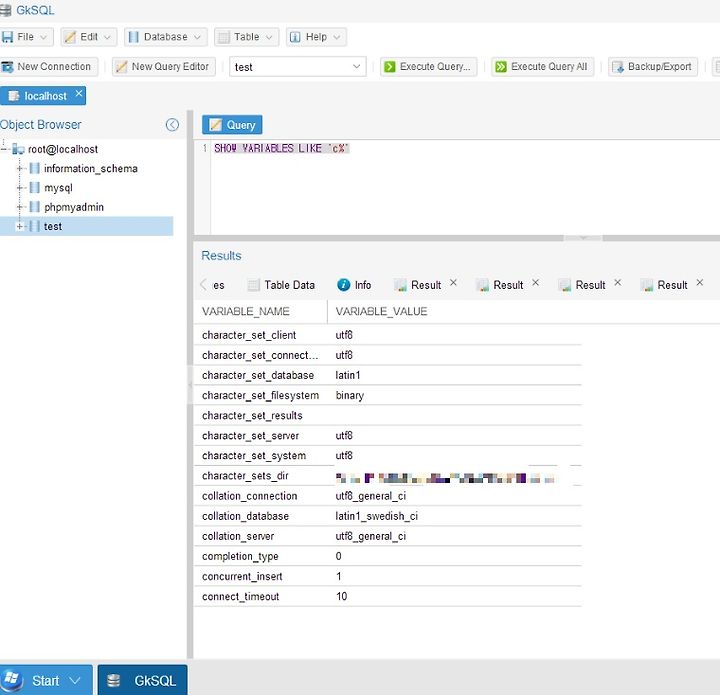Expand the phpmyadmin database node

pyautogui.click(x=20, y=207)
